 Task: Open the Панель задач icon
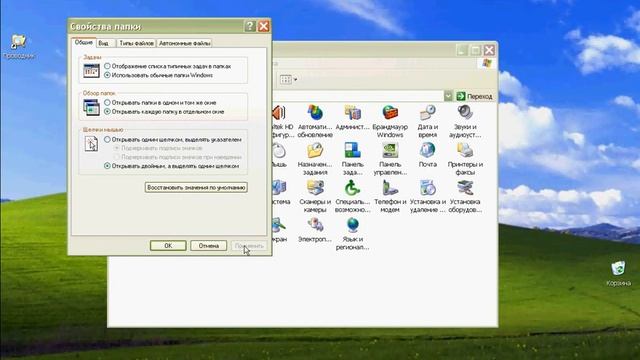click(x=352, y=159)
